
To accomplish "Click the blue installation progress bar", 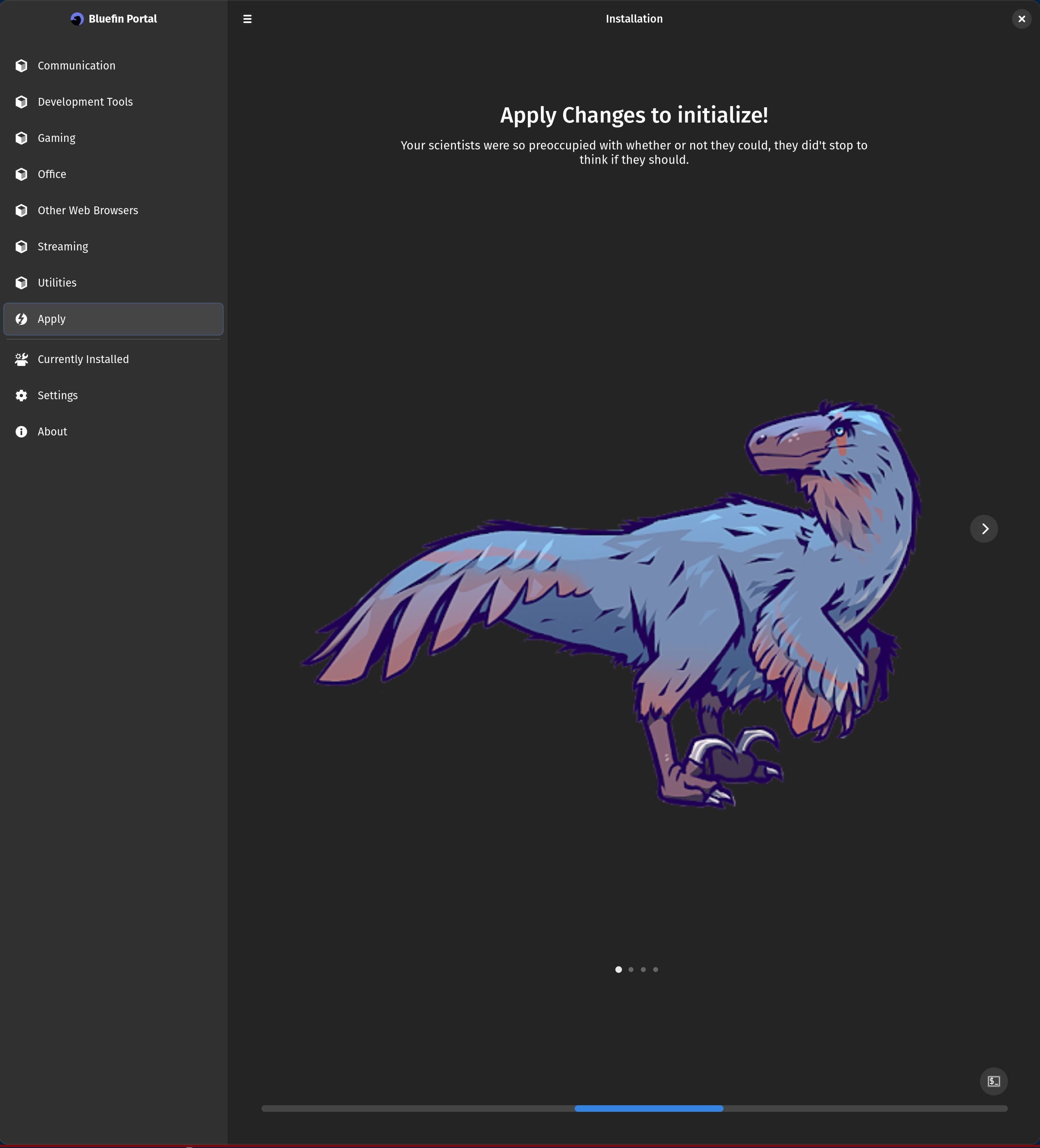I will coord(648,1108).
